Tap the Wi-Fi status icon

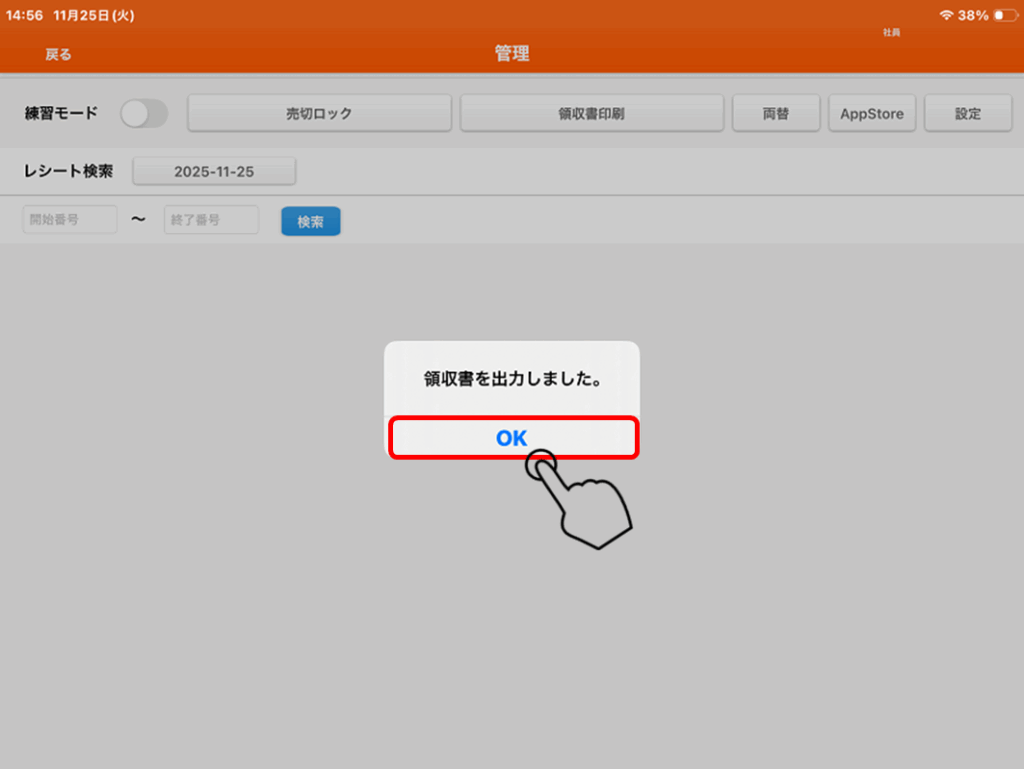coord(946,15)
